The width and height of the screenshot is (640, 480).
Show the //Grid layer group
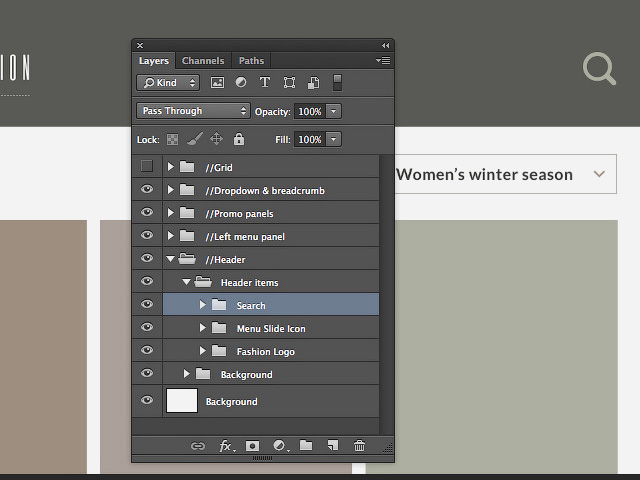[x=147, y=167]
